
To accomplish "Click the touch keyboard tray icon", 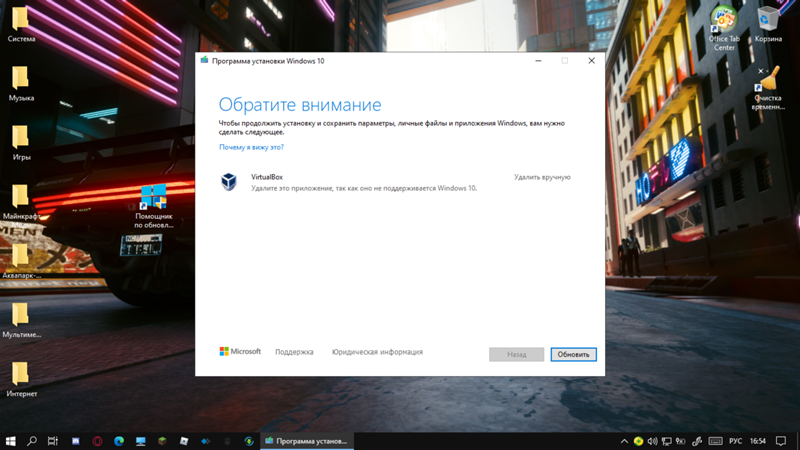I will 715,441.
